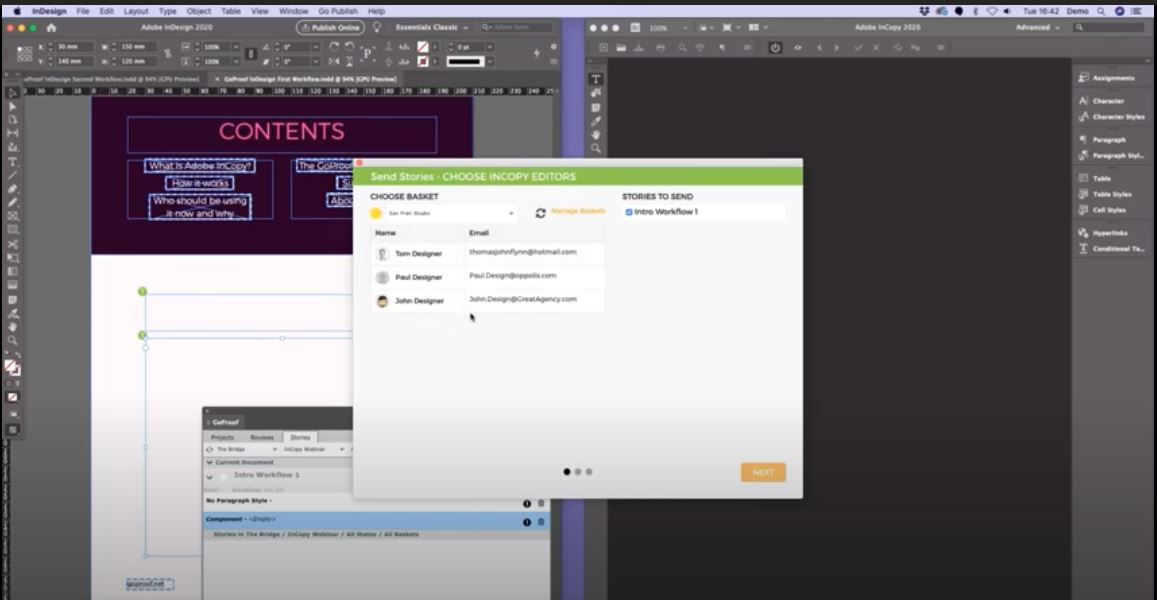Select the Note tool in InCopy
This screenshot has height=600, width=1157.
pos(595,107)
